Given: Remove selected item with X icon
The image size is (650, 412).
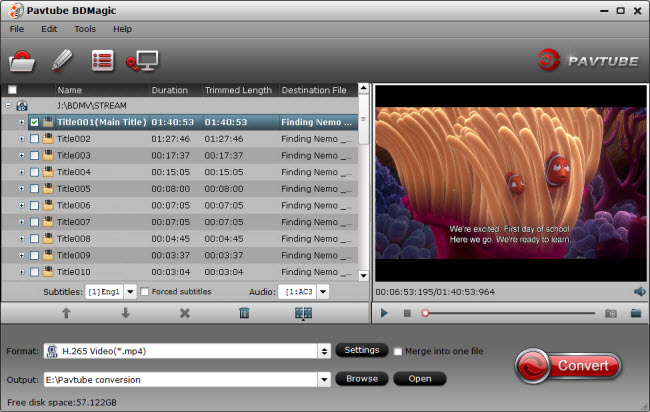Looking at the screenshot, I should click(185, 313).
